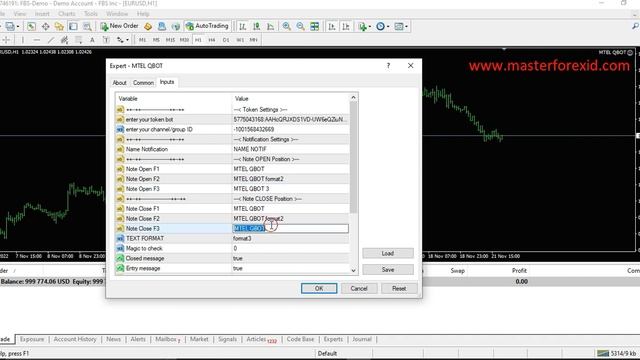640x360 pixels.
Task: Click the New Order toolbar button
Action: tap(119, 26)
